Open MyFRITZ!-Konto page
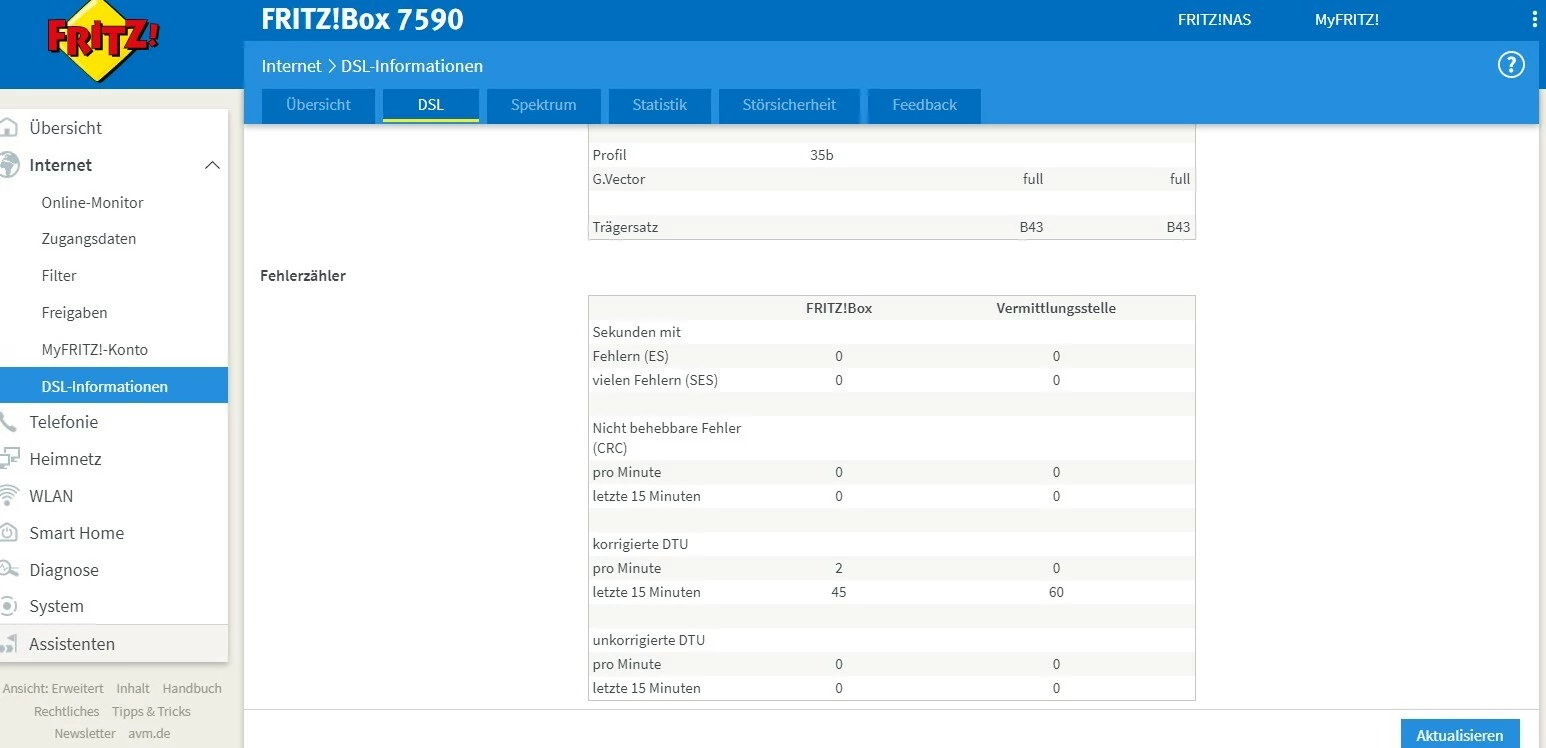The width and height of the screenshot is (1546, 748). [x=95, y=350]
